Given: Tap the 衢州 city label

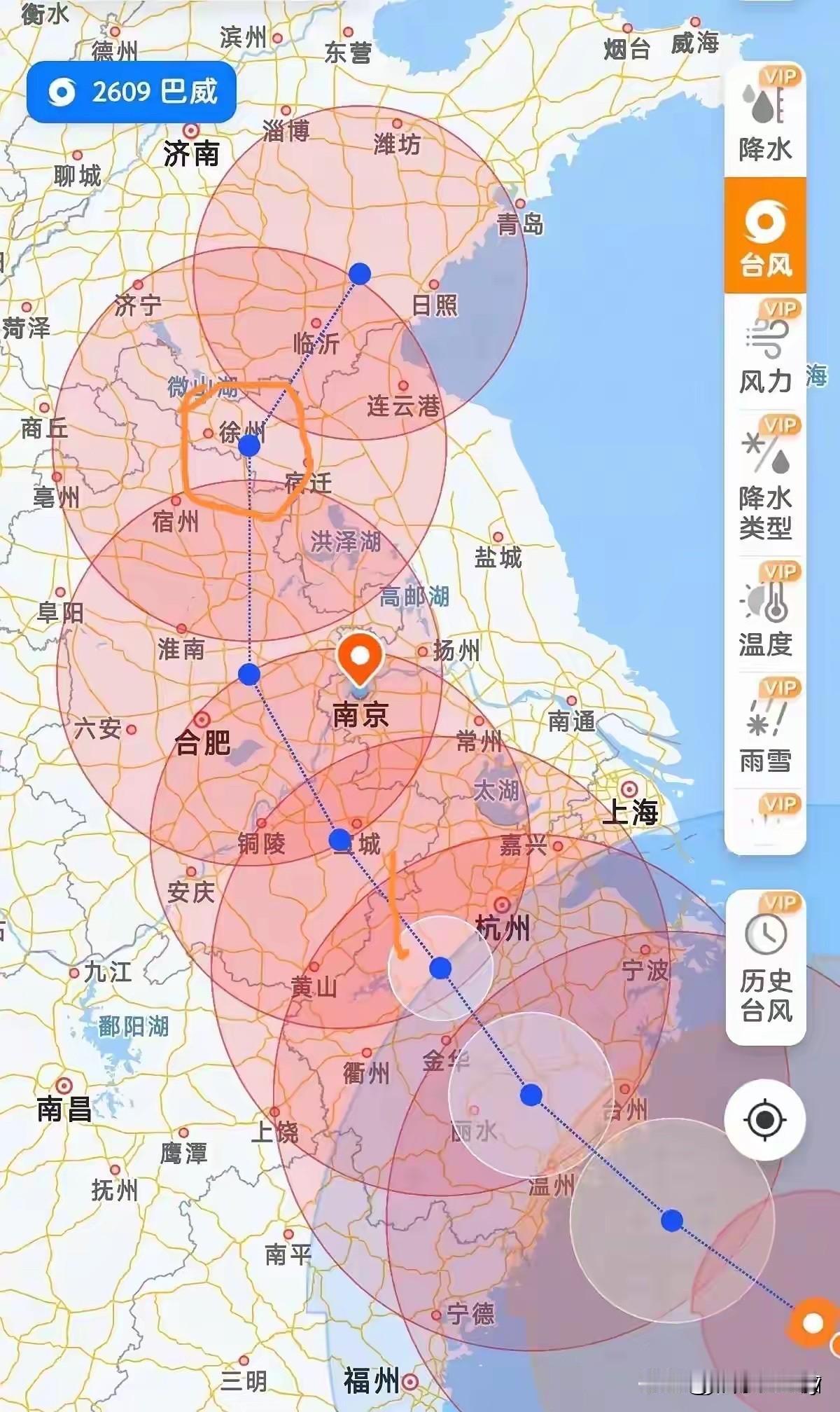Looking at the screenshot, I should click(366, 1073).
